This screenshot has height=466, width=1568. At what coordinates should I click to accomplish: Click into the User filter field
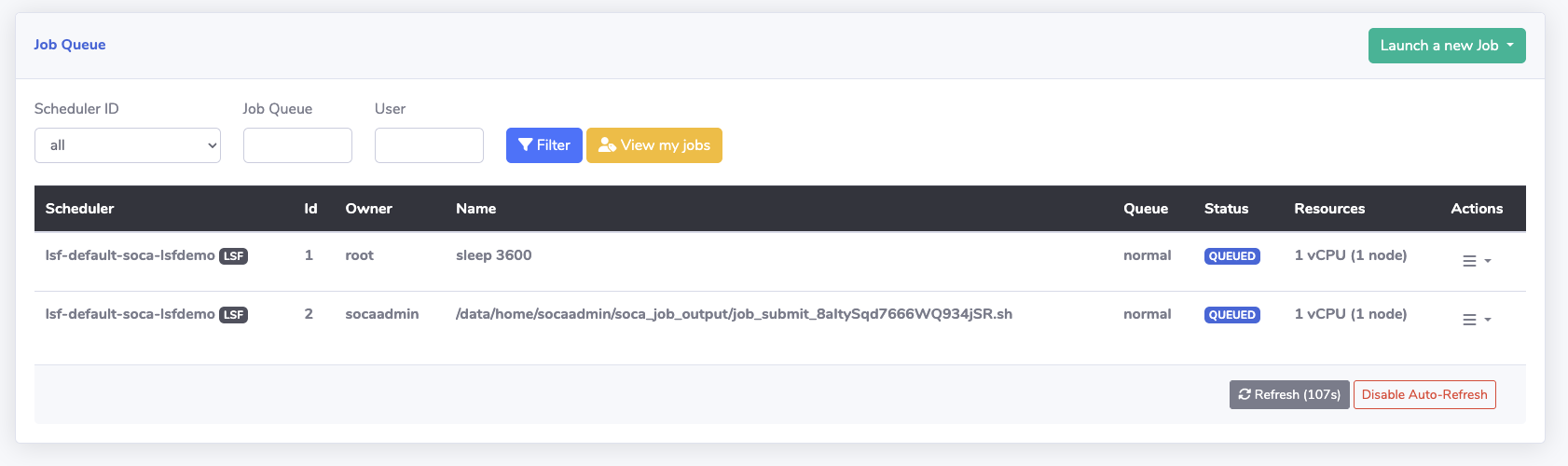point(429,145)
